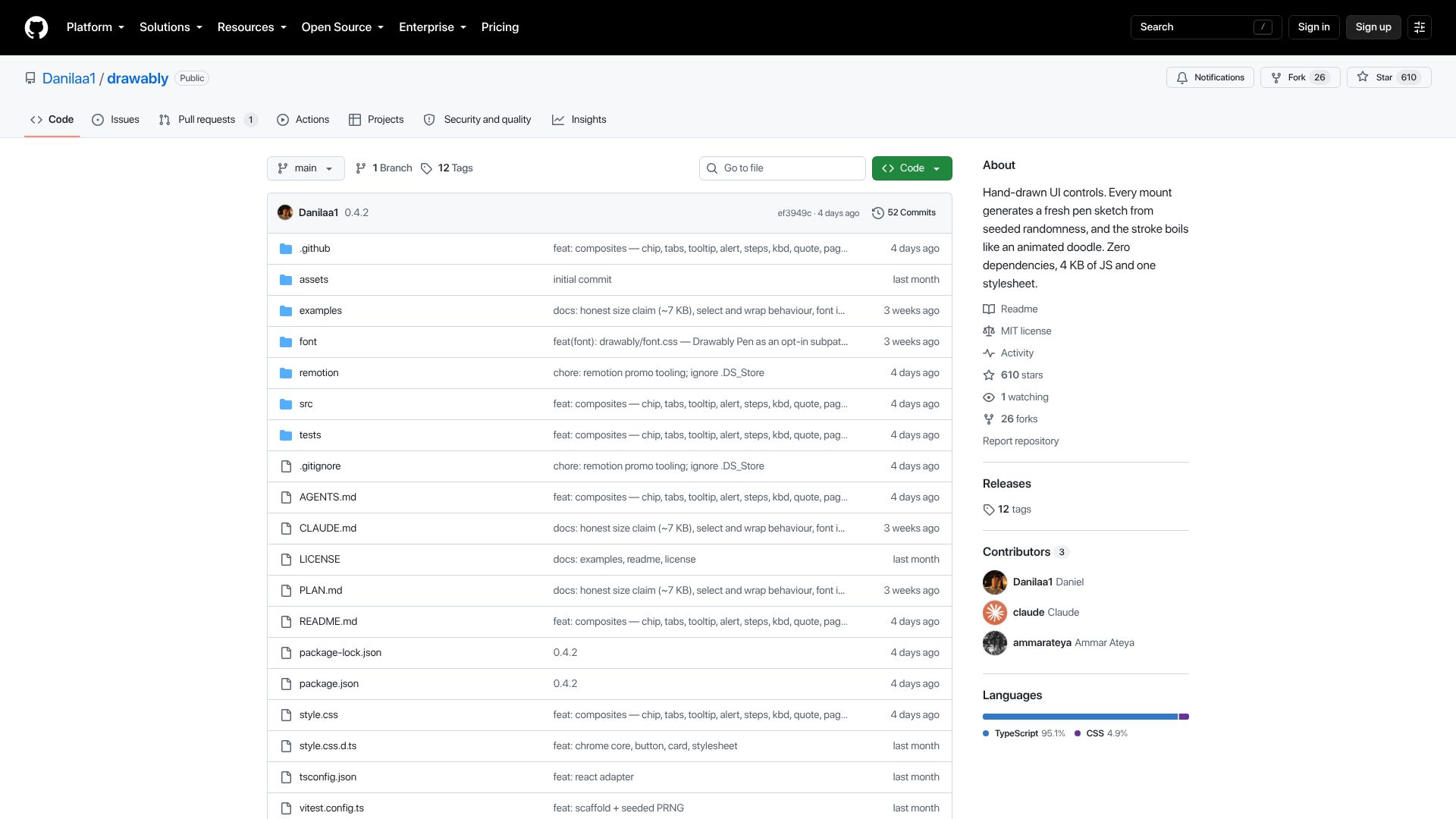Viewport: 1456px width, 819px height.
Task: Click the TypeScript language bar segment
Action: click(x=1080, y=717)
